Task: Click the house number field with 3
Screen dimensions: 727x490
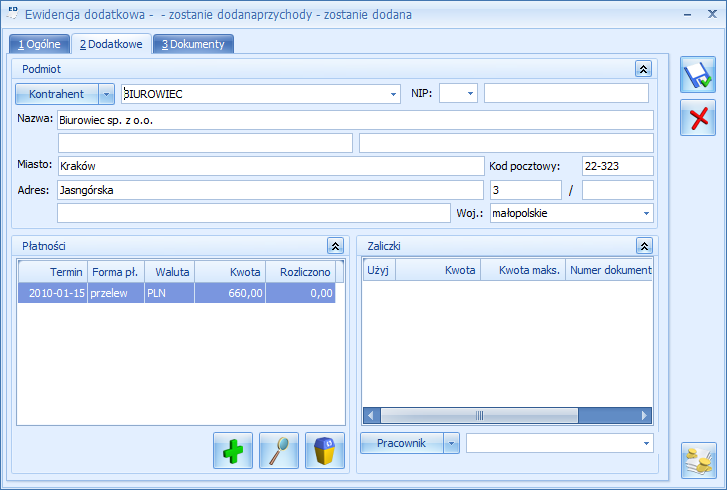Action: coord(526,190)
